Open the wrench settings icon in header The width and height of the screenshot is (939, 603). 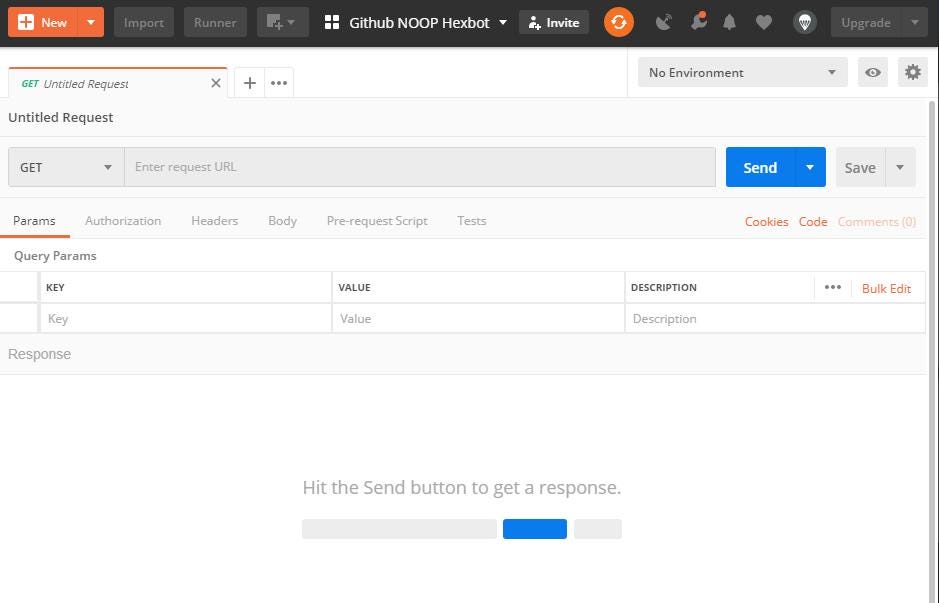point(698,22)
